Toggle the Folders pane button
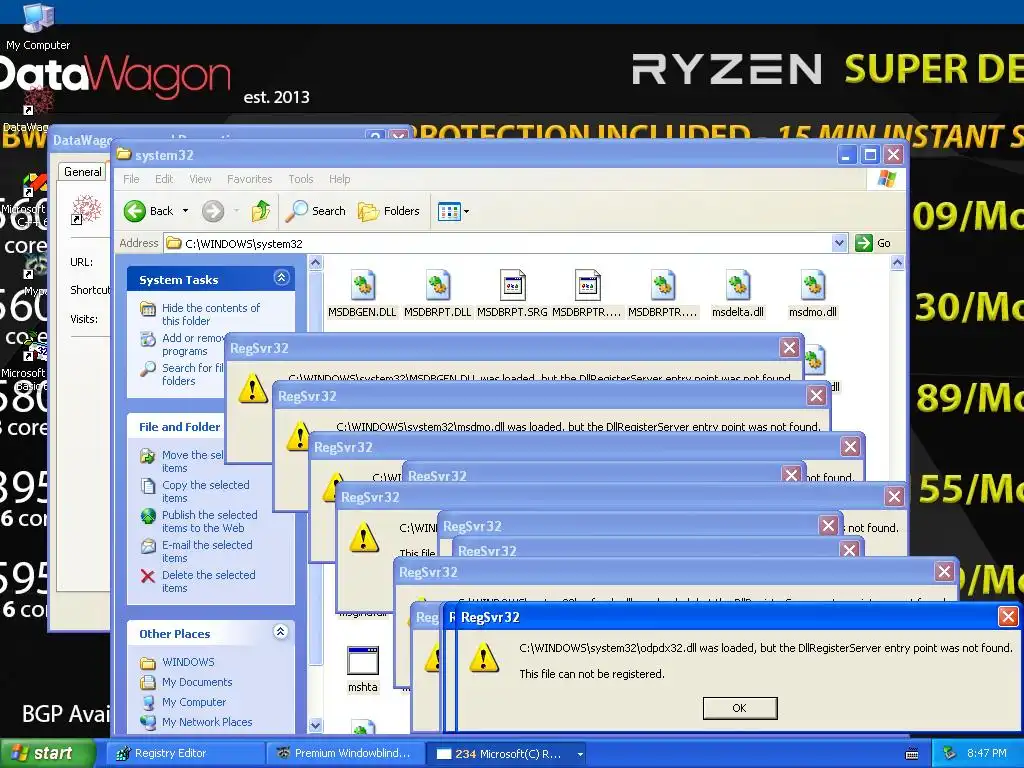Image resolution: width=1024 pixels, height=768 pixels. pyautogui.click(x=389, y=211)
